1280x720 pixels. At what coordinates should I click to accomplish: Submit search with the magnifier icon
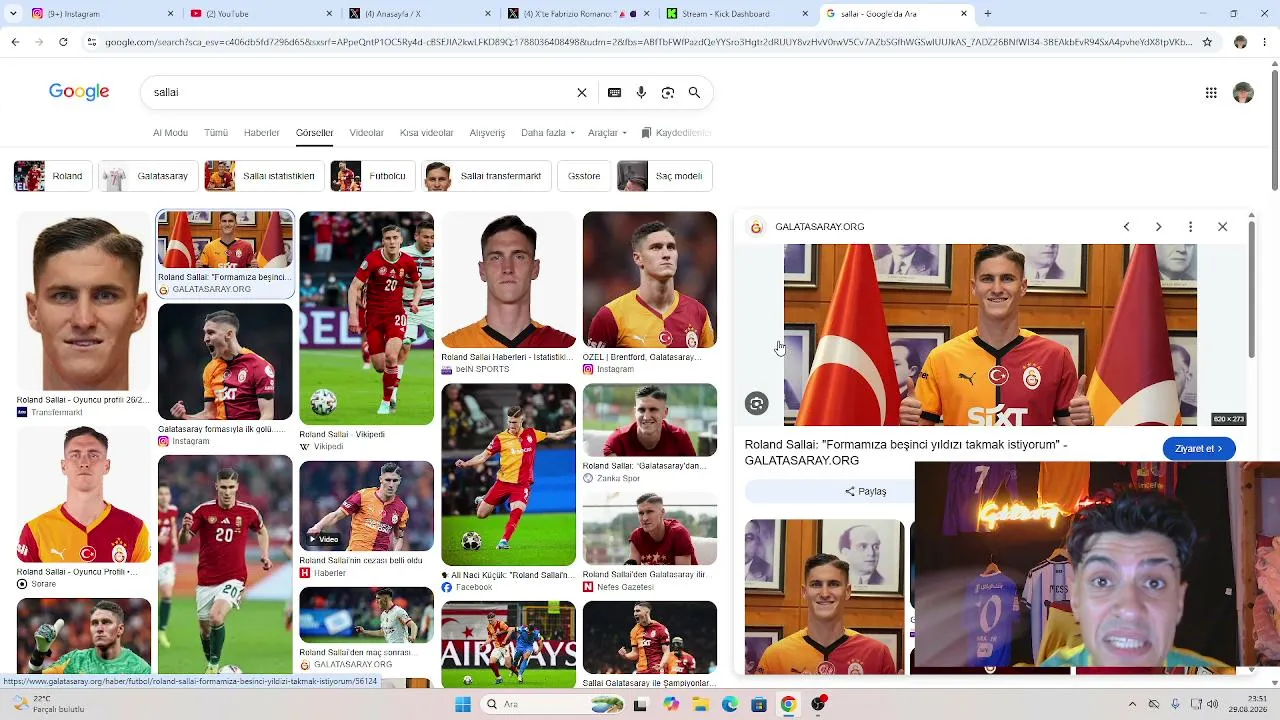[694, 92]
